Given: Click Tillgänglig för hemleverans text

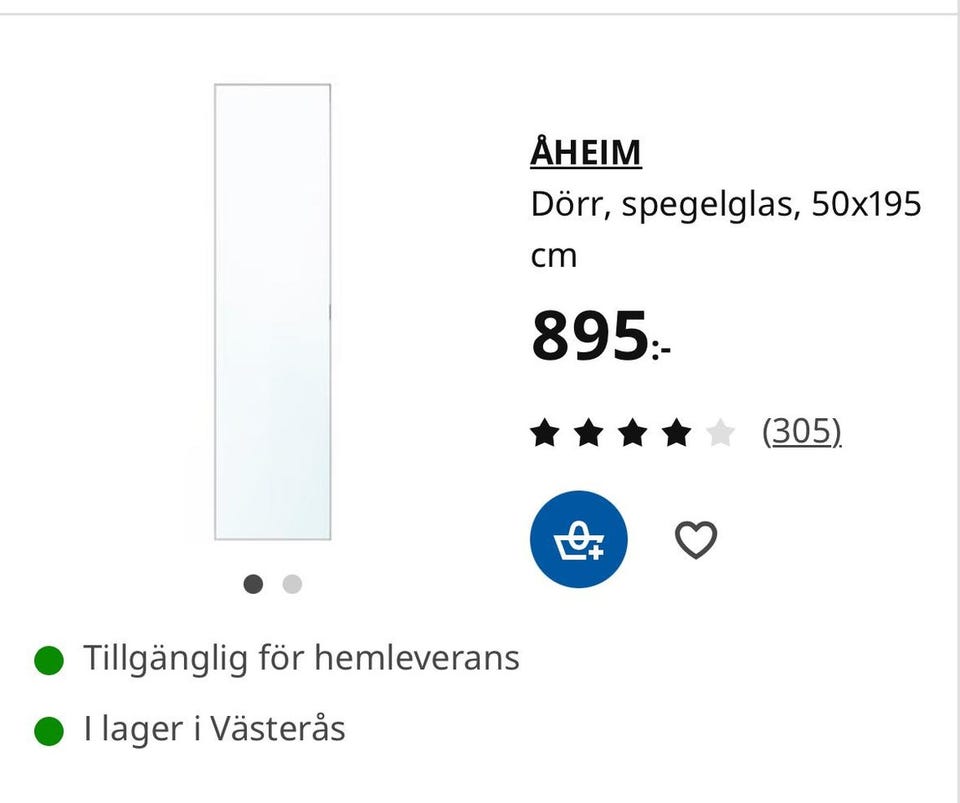Looking at the screenshot, I should 299,658.
